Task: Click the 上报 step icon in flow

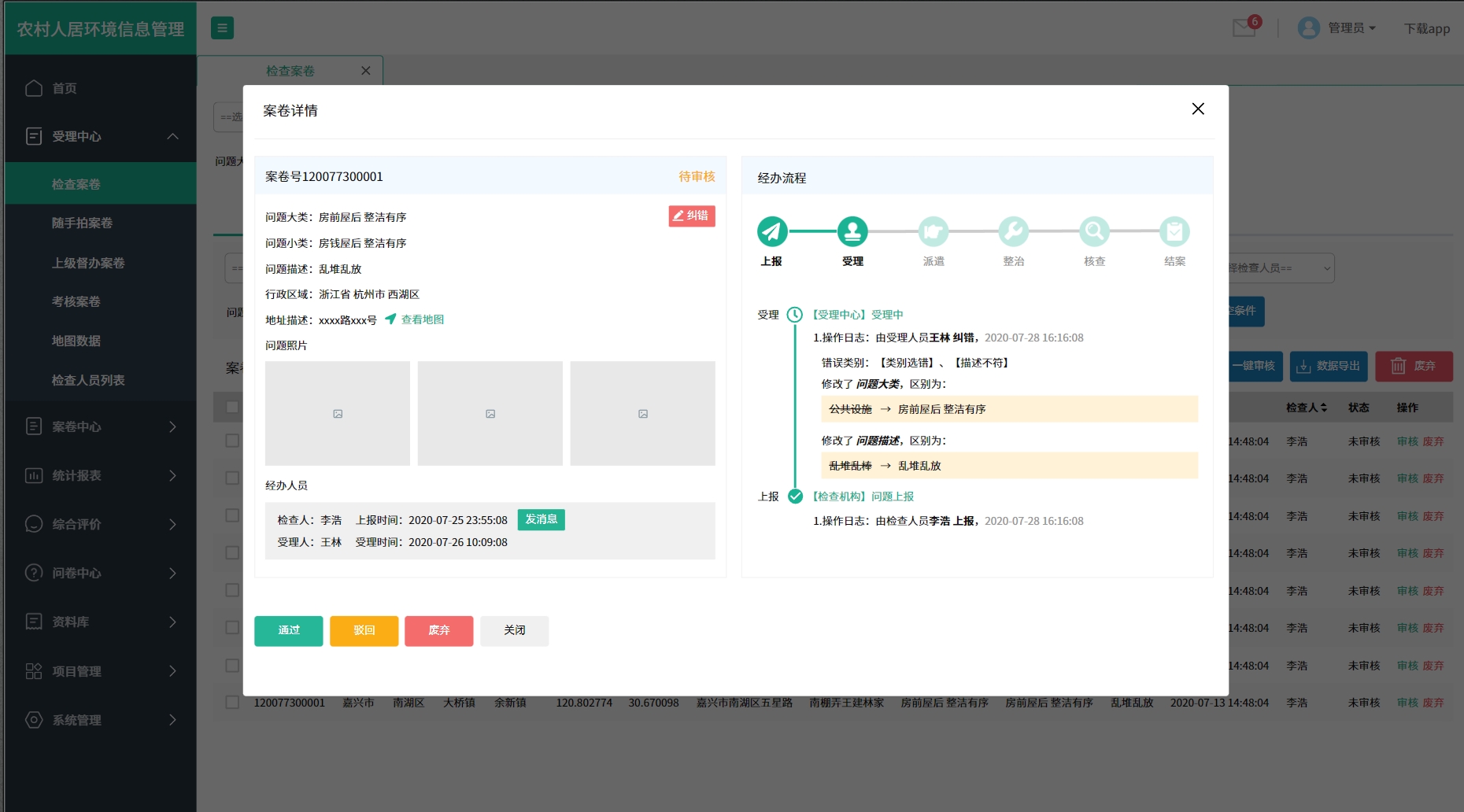Action: (x=772, y=231)
